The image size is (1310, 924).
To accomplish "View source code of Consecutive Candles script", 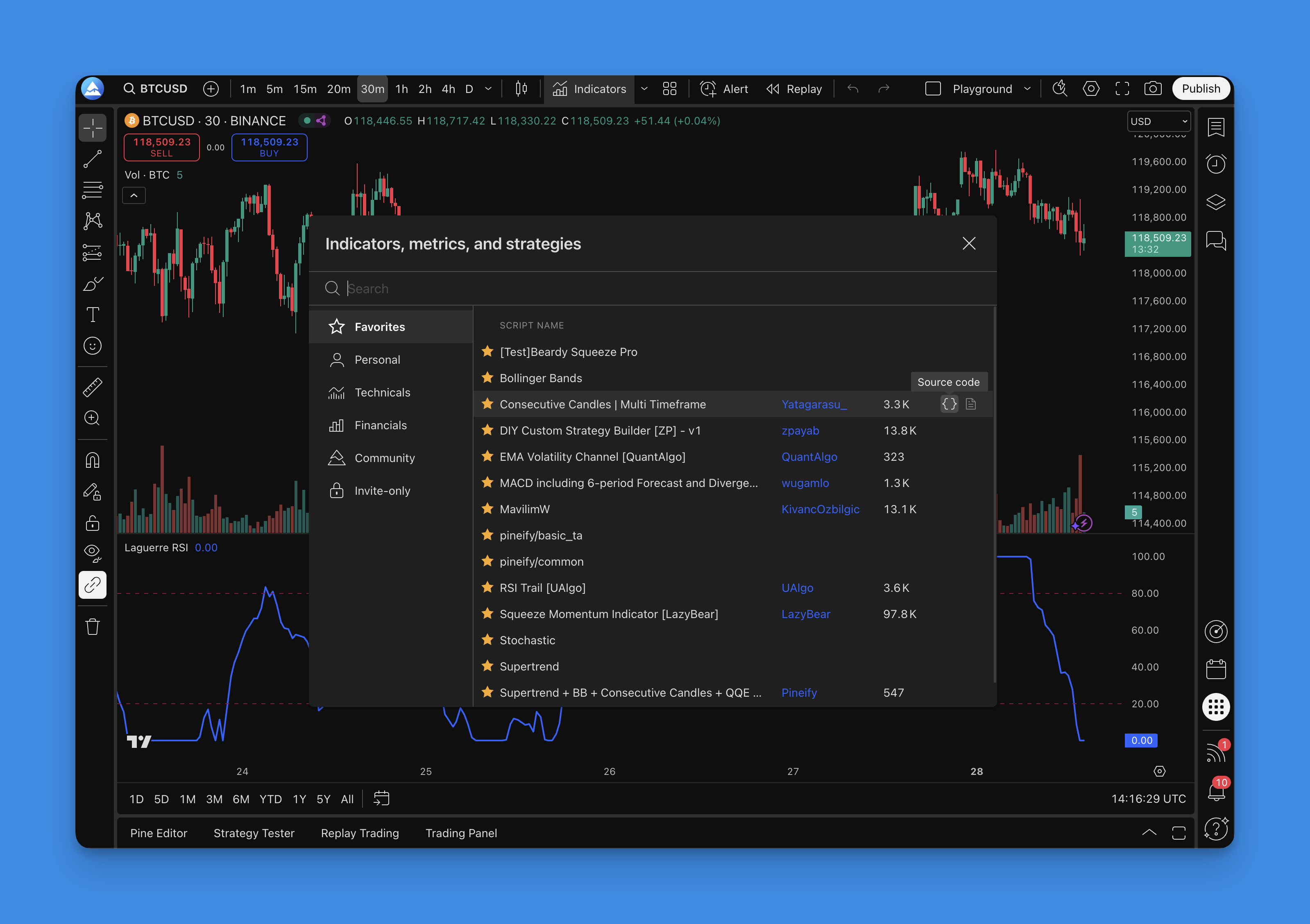I will 950,404.
